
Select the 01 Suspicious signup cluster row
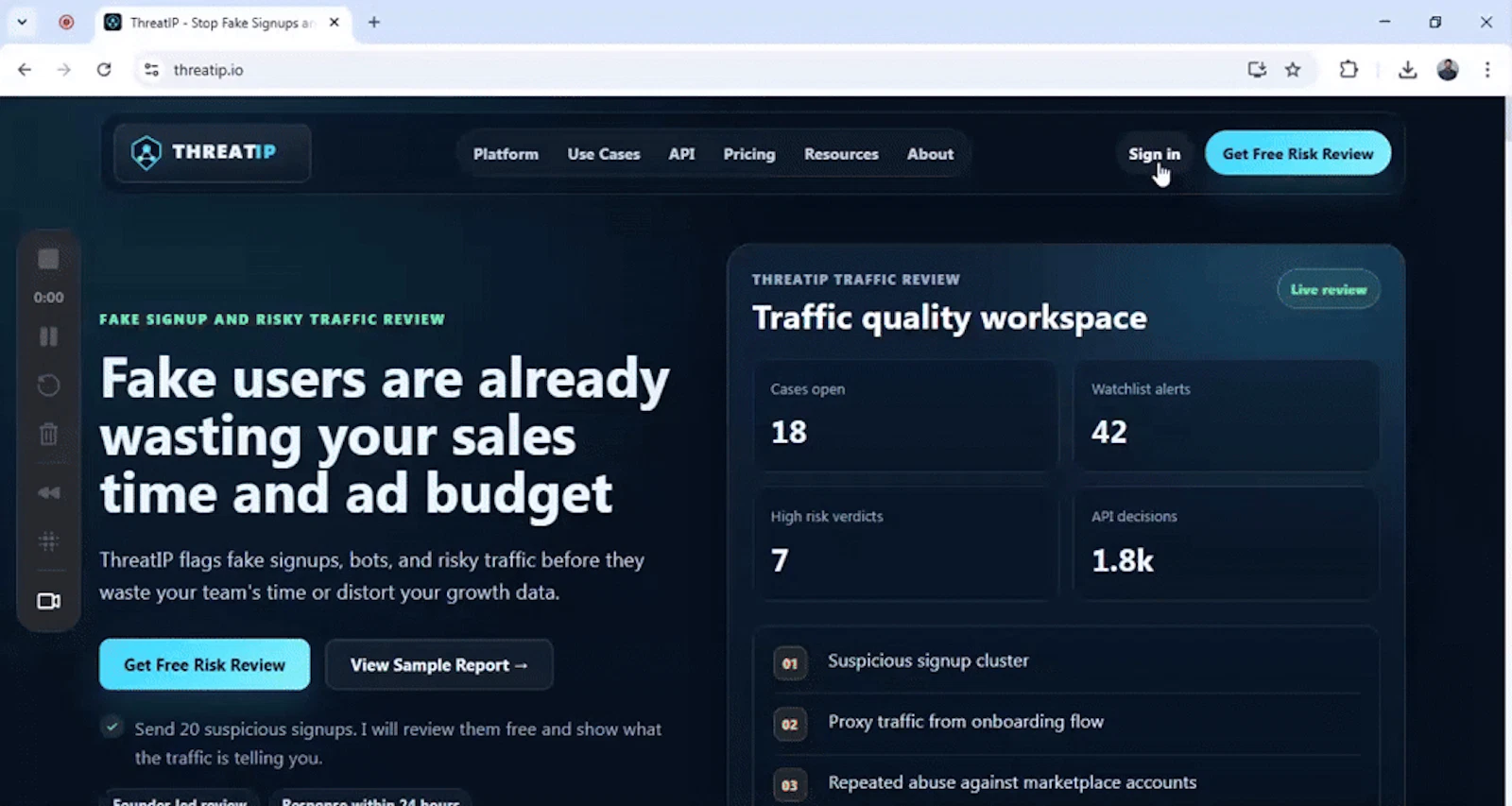pos(1065,661)
